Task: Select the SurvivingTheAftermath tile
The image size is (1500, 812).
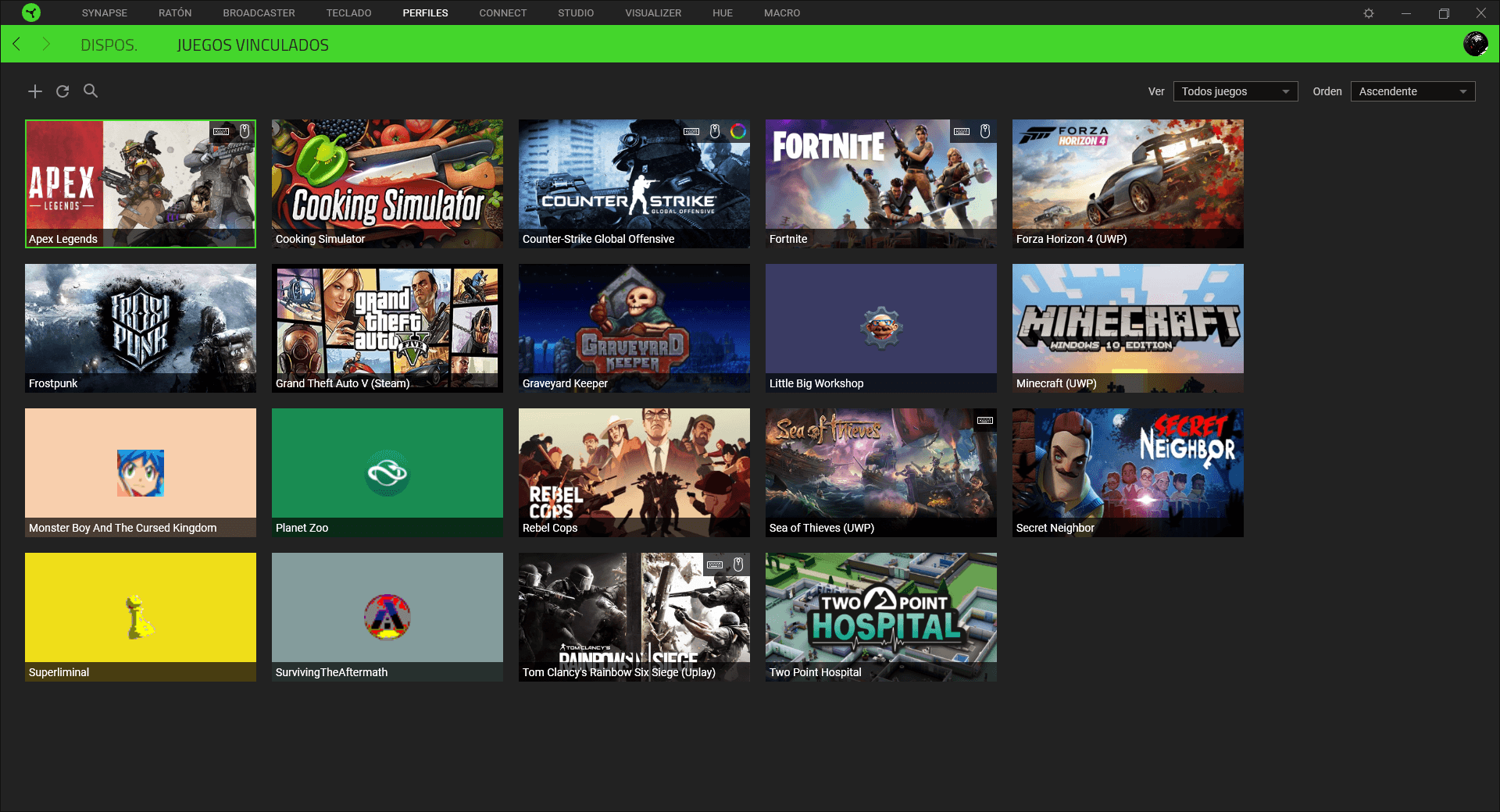Action: pos(387,617)
